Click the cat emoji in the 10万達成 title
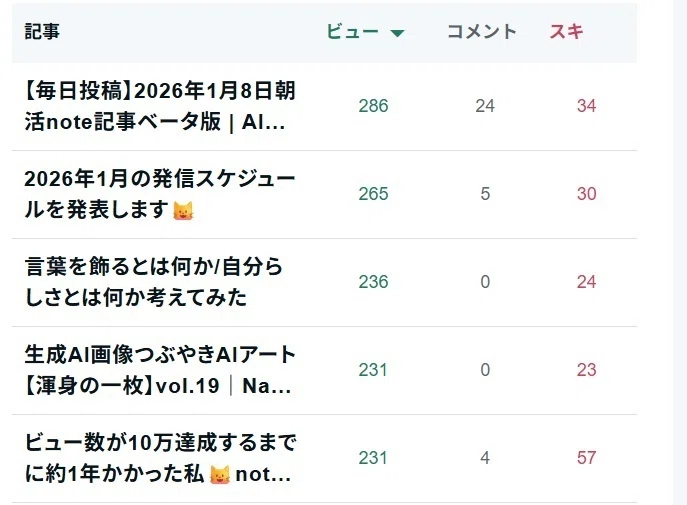 [220, 474]
